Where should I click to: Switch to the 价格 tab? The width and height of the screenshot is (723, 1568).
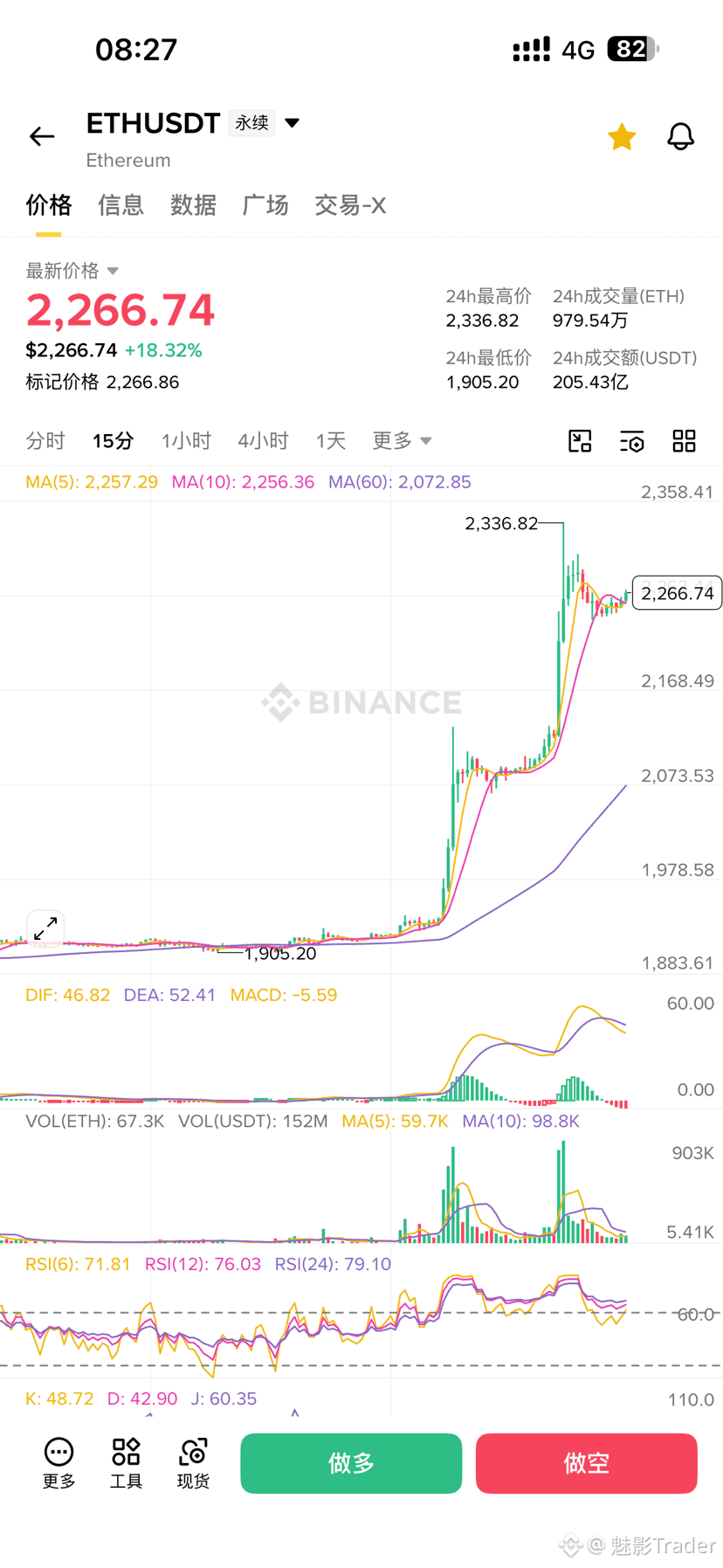pyautogui.click(x=48, y=205)
